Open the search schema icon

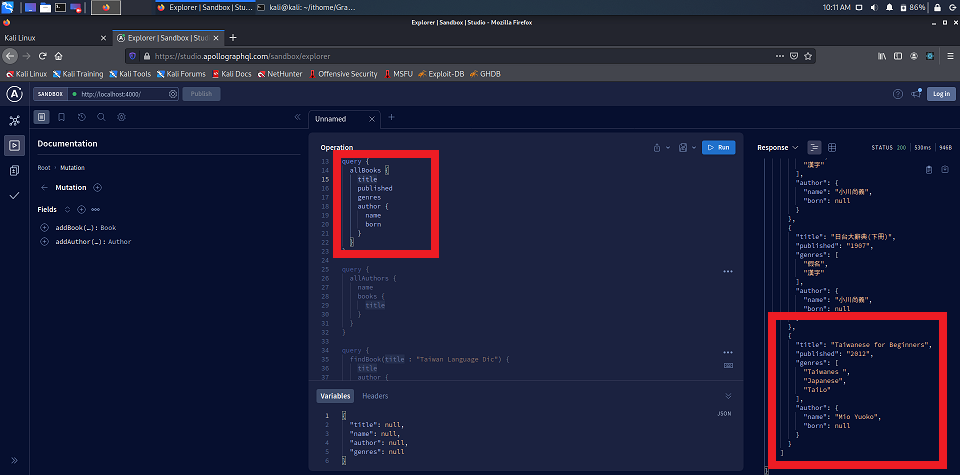[102, 117]
